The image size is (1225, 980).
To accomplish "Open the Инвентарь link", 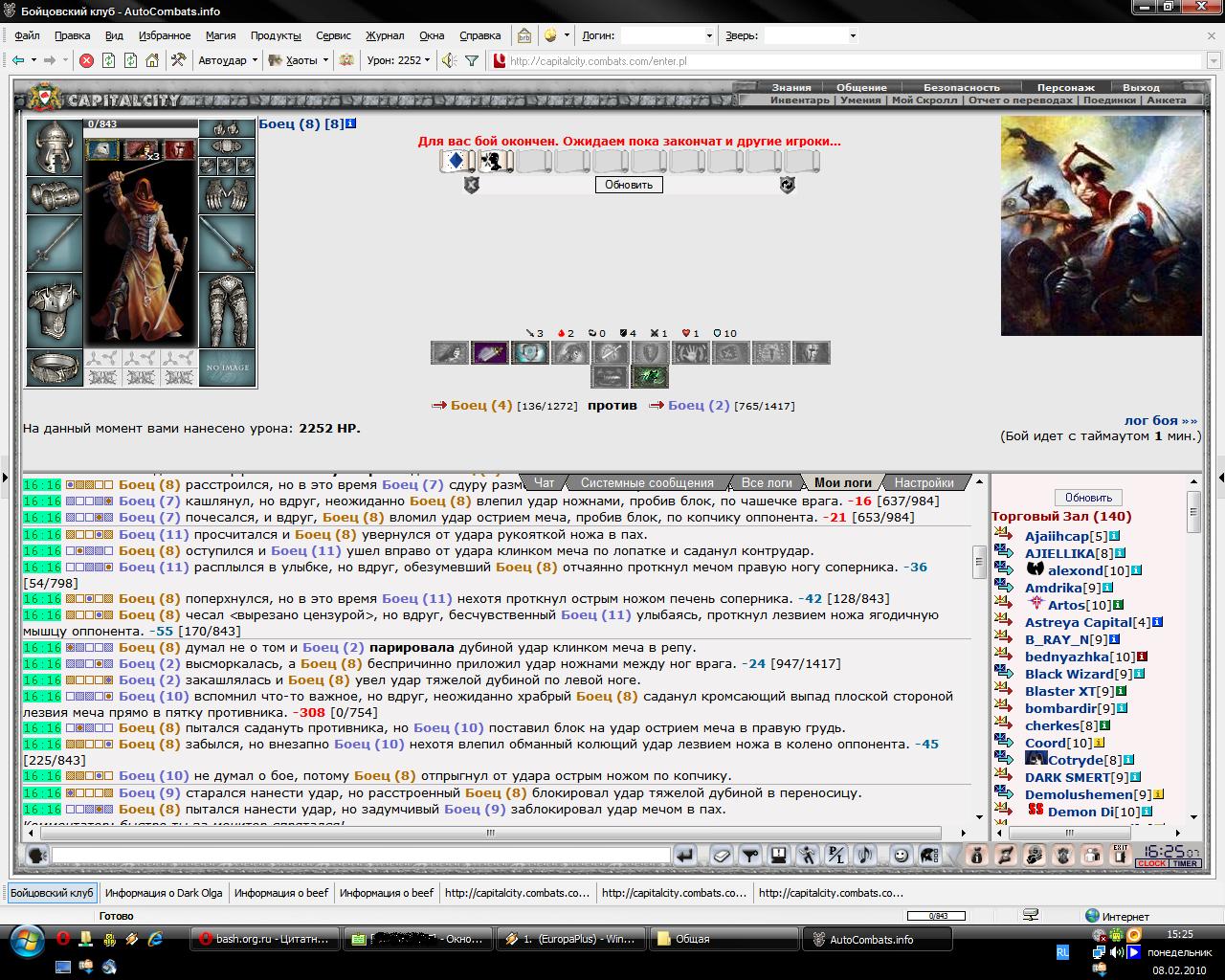I will point(800,100).
